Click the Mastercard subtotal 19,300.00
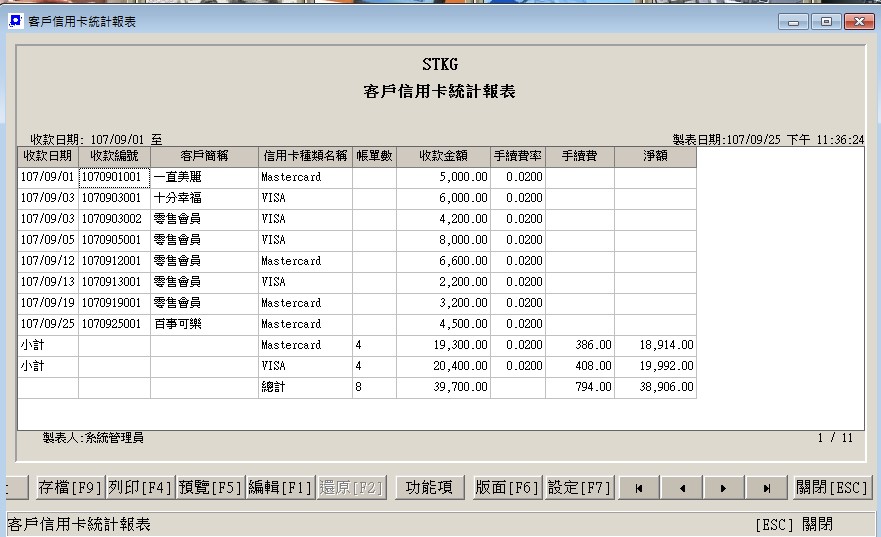The height and width of the screenshot is (537, 881). pos(443,345)
